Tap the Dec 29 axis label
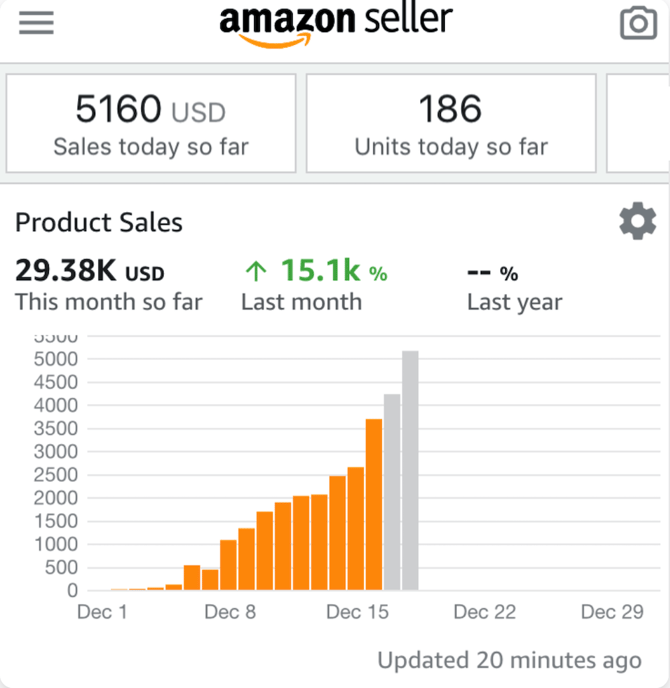Viewport: 670px width, 688px height. (612, 612)
